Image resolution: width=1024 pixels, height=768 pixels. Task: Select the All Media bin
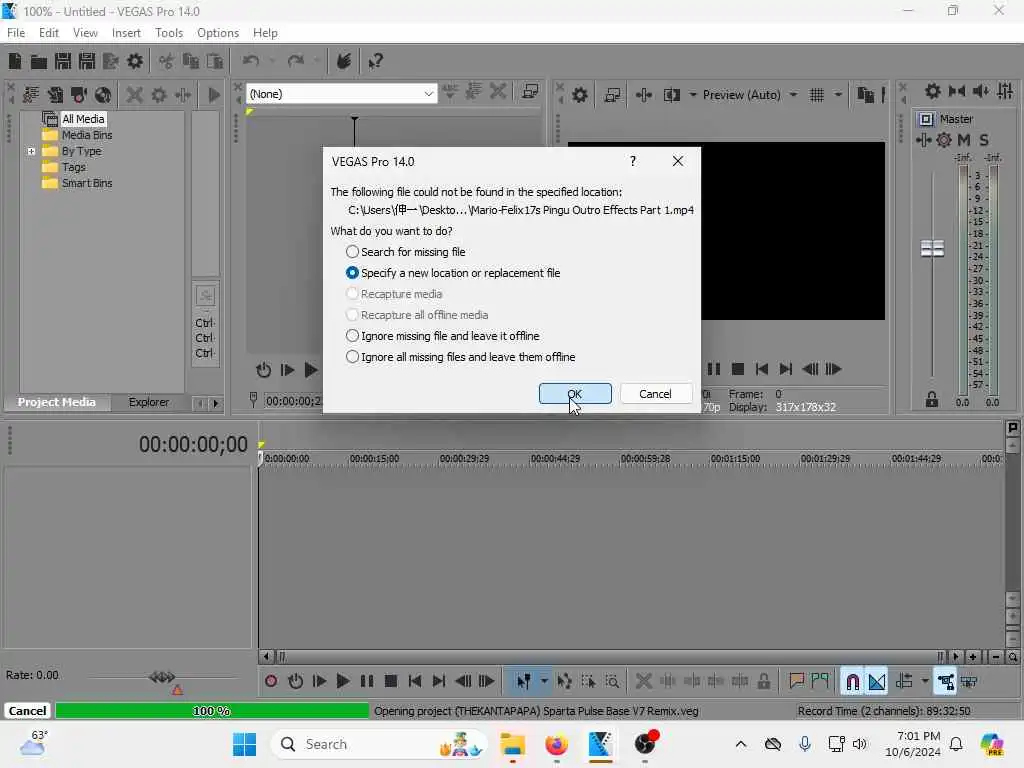pos(83,119)
